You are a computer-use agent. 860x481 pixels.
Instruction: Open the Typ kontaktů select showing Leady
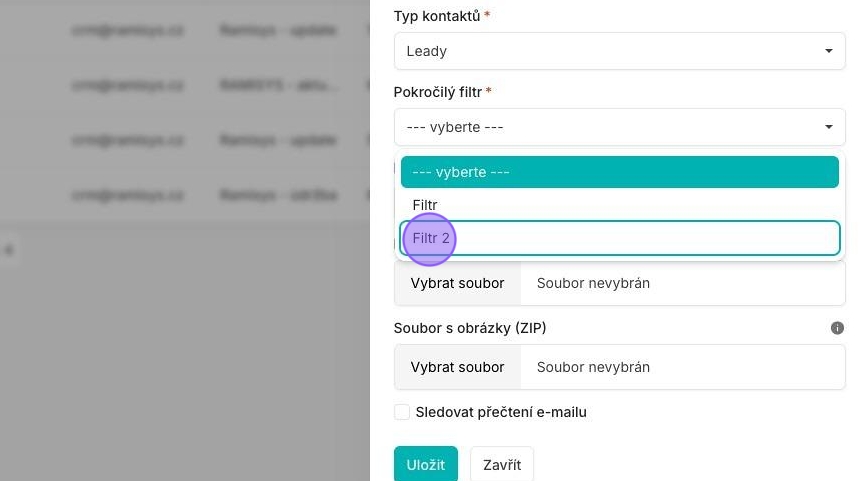[619, 51]
